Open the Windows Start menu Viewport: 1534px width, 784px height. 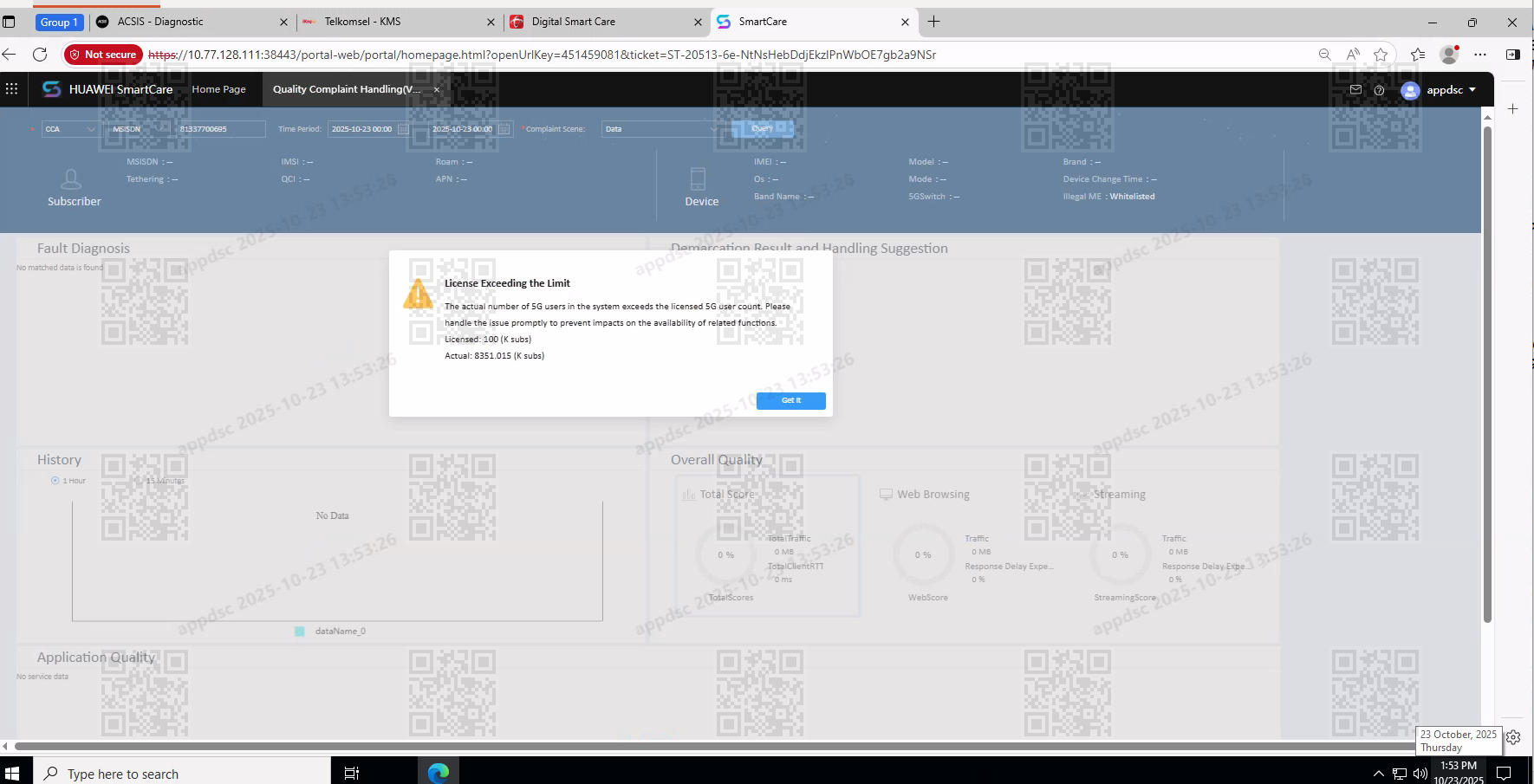pos(12,773)
